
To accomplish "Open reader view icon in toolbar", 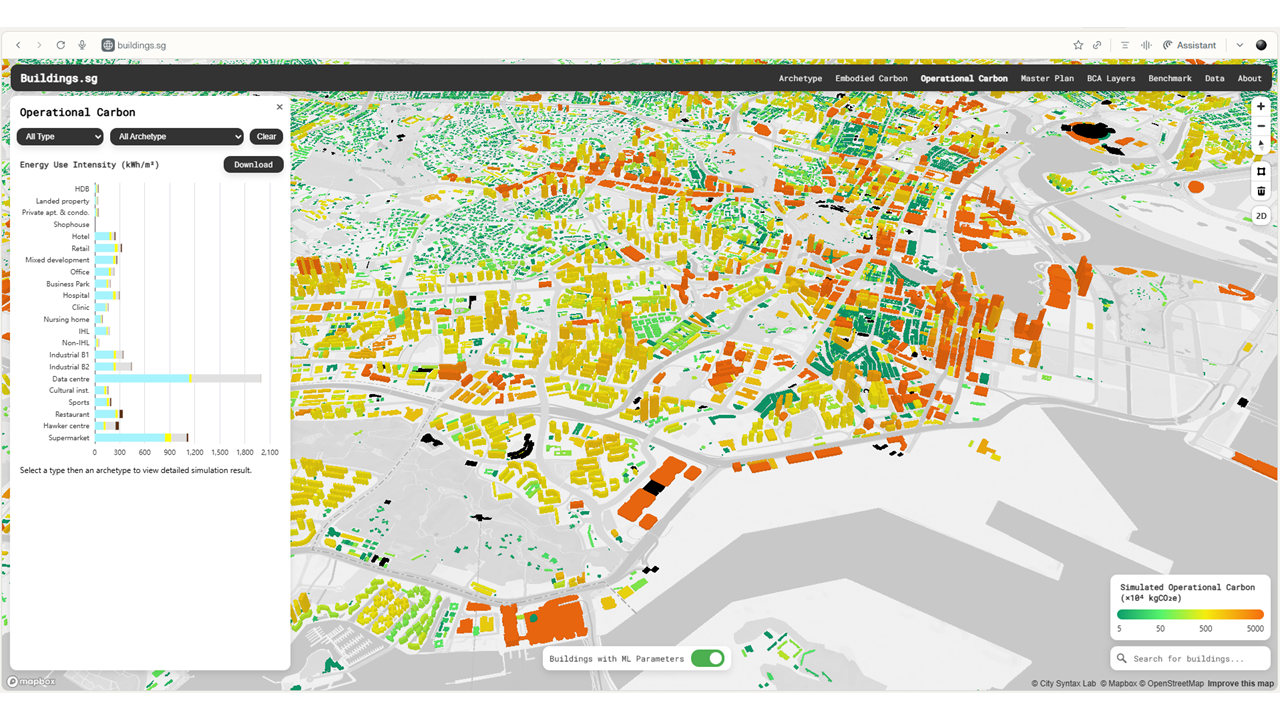I will click(1125, 45).
